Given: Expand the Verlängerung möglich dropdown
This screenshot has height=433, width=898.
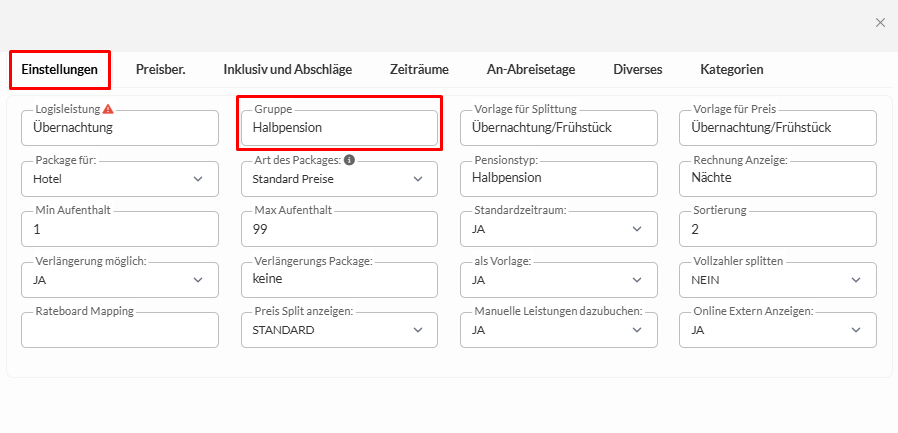Looking at the screenshot, I should [x=119, y=280].
